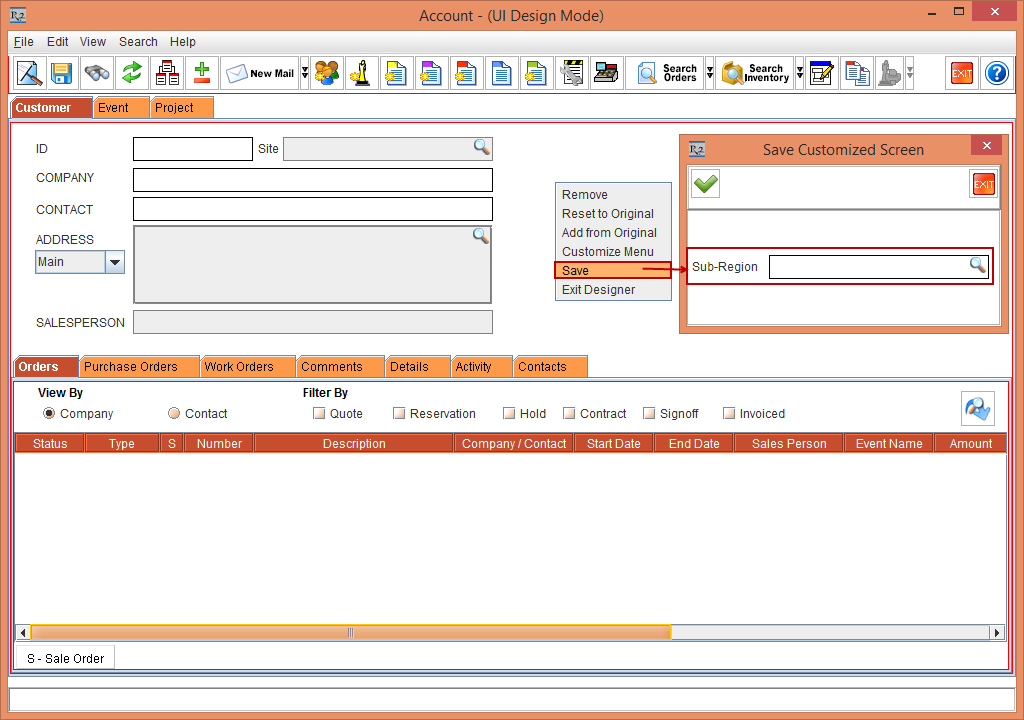Choose Exit Designer from context menu
1024x720 pixels.
coord(598,290)
